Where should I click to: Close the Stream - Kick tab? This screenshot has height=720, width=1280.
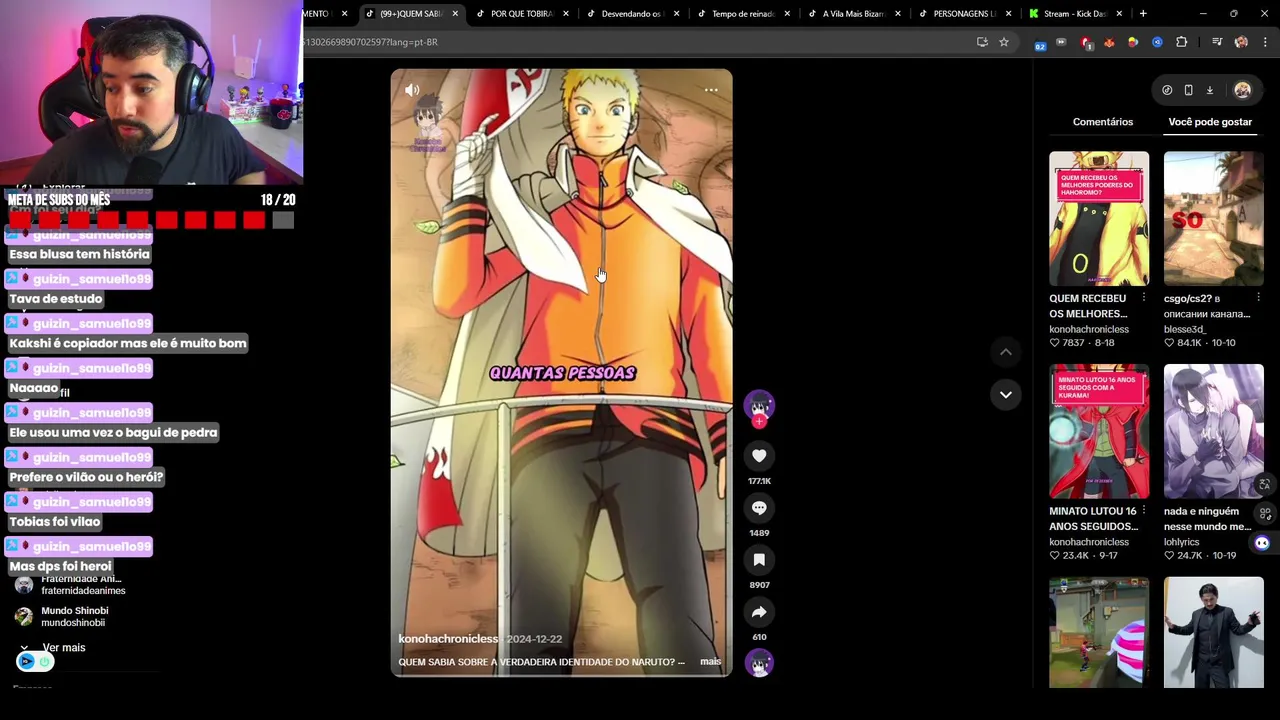point(1119,14)
